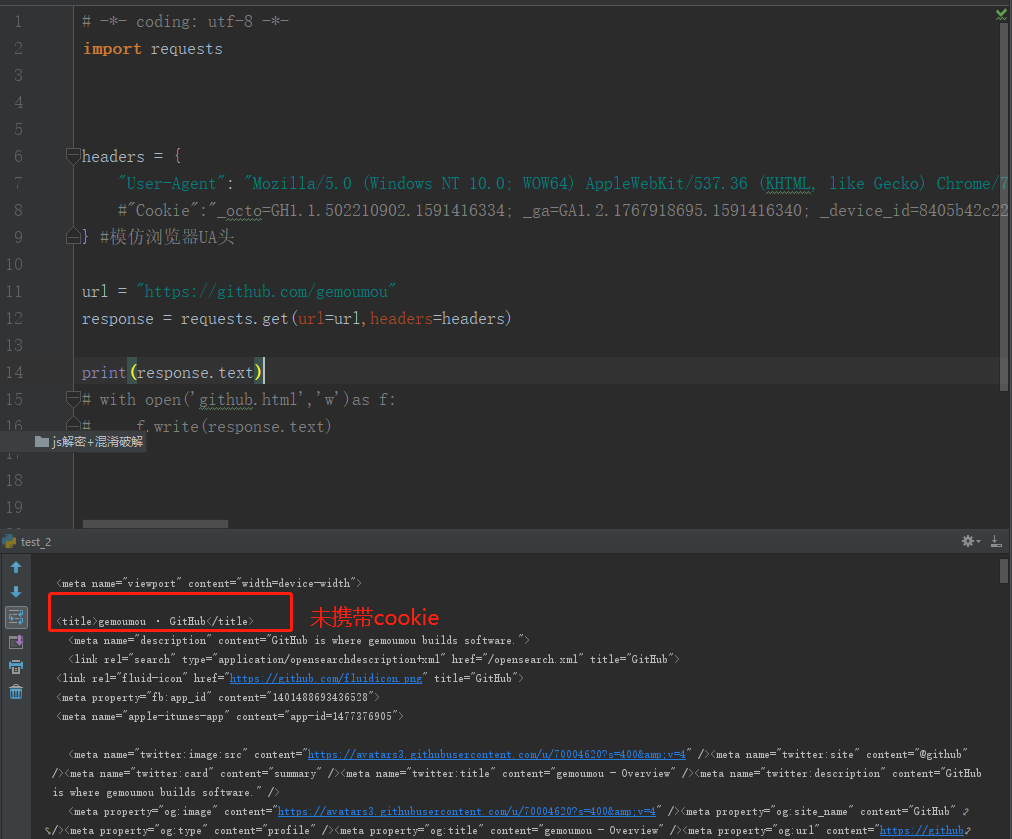Click 'is where gemoumou builds software.' line
Screen dimensions: 1012x839
click(x=166, y=793)
